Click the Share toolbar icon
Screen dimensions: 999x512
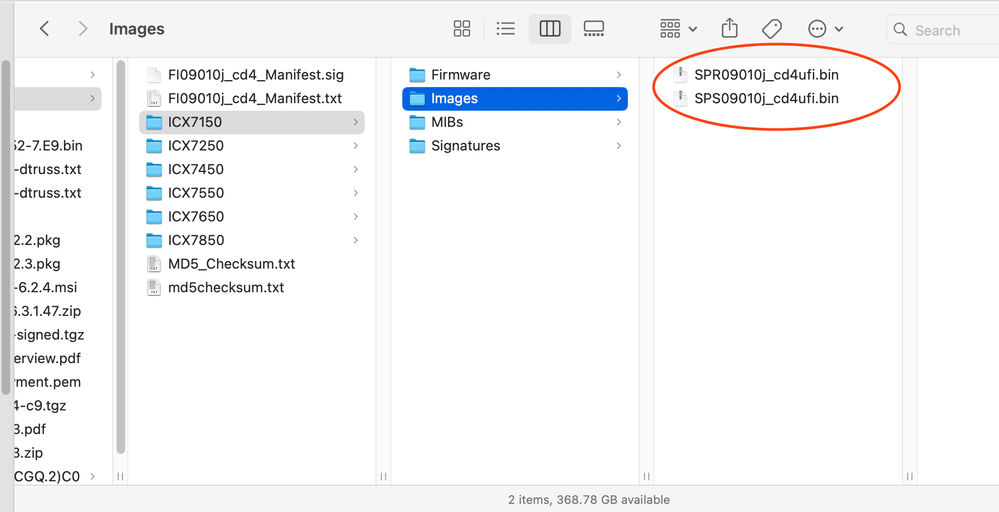tap(730, 29)
